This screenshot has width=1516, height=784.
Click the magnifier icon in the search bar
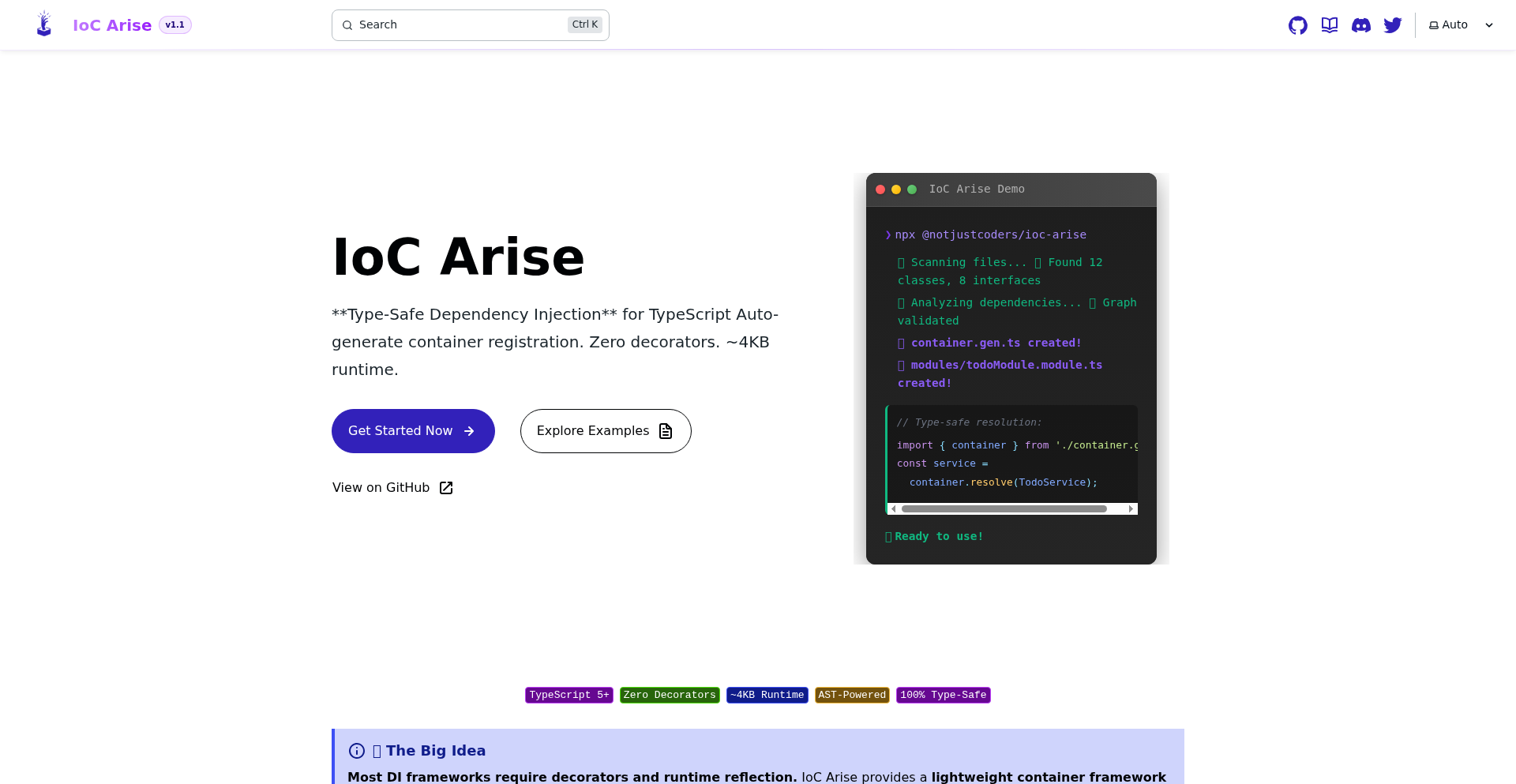click(347, 25)
